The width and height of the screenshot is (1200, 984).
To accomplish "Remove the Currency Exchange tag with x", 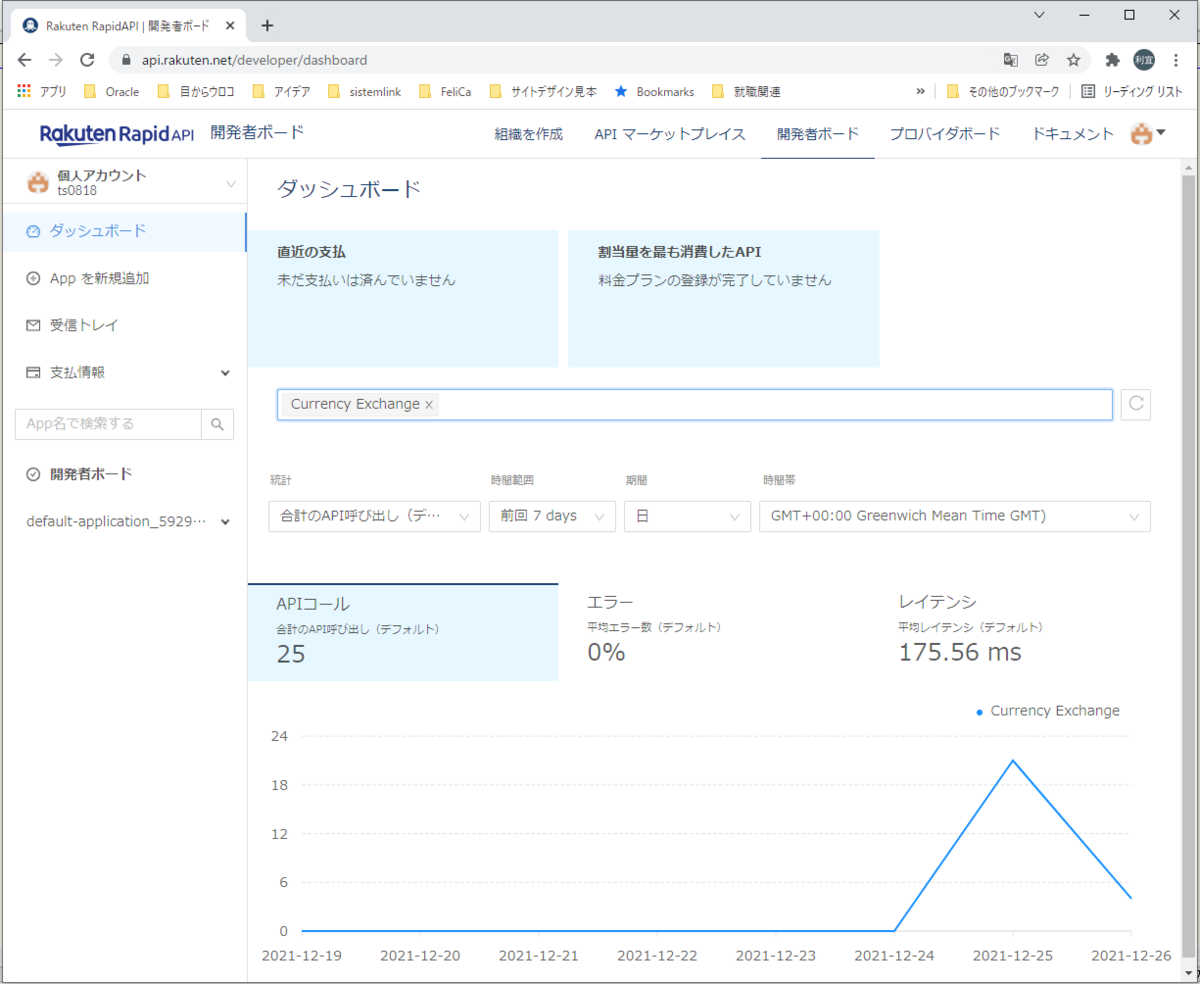I will click(429, 405).
